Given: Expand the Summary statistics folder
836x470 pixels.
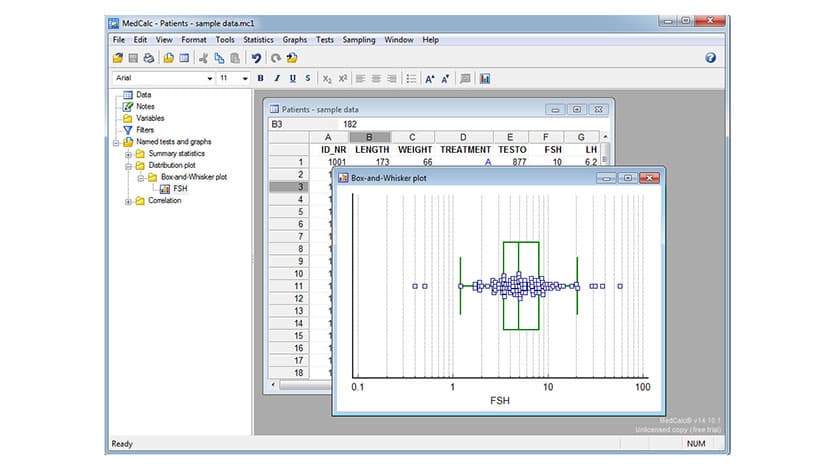Looking at the screenshot, I should 128,154.
